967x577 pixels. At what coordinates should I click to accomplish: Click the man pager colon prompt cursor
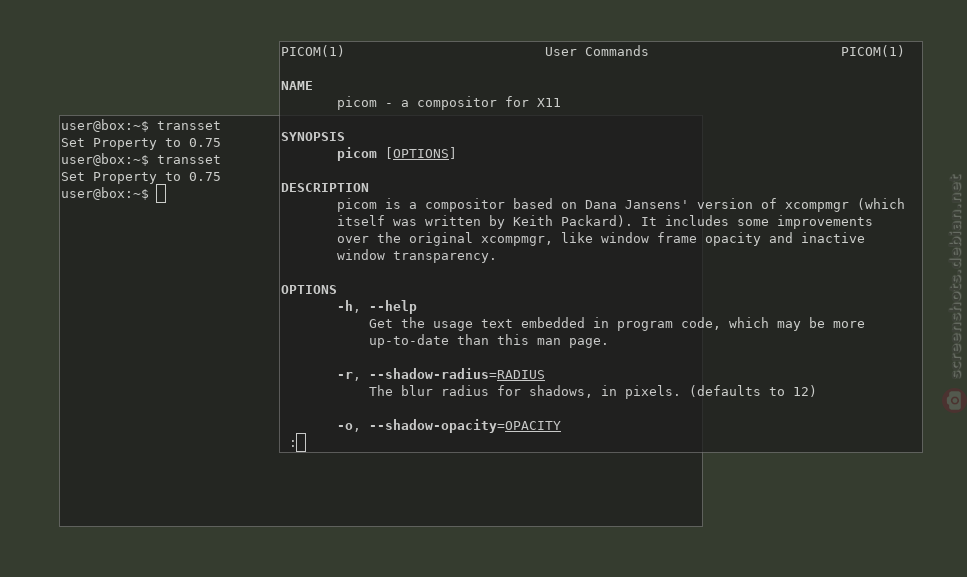click(x=301, y=442)
